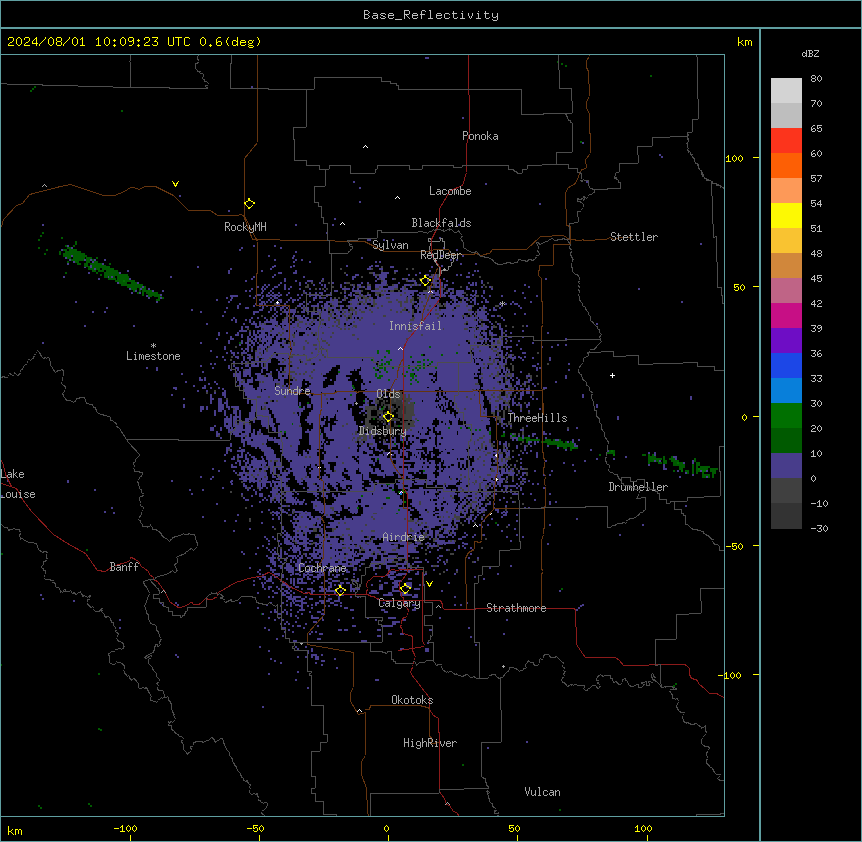
Task: Click the Ponoka city label
Action: point(480,136)
